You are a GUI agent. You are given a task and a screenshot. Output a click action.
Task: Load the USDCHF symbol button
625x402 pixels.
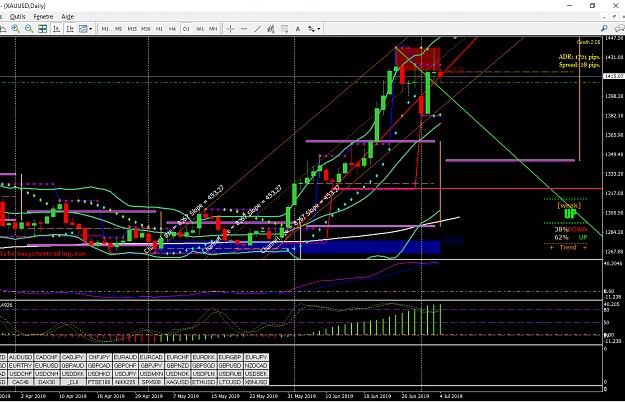[20, 374]
